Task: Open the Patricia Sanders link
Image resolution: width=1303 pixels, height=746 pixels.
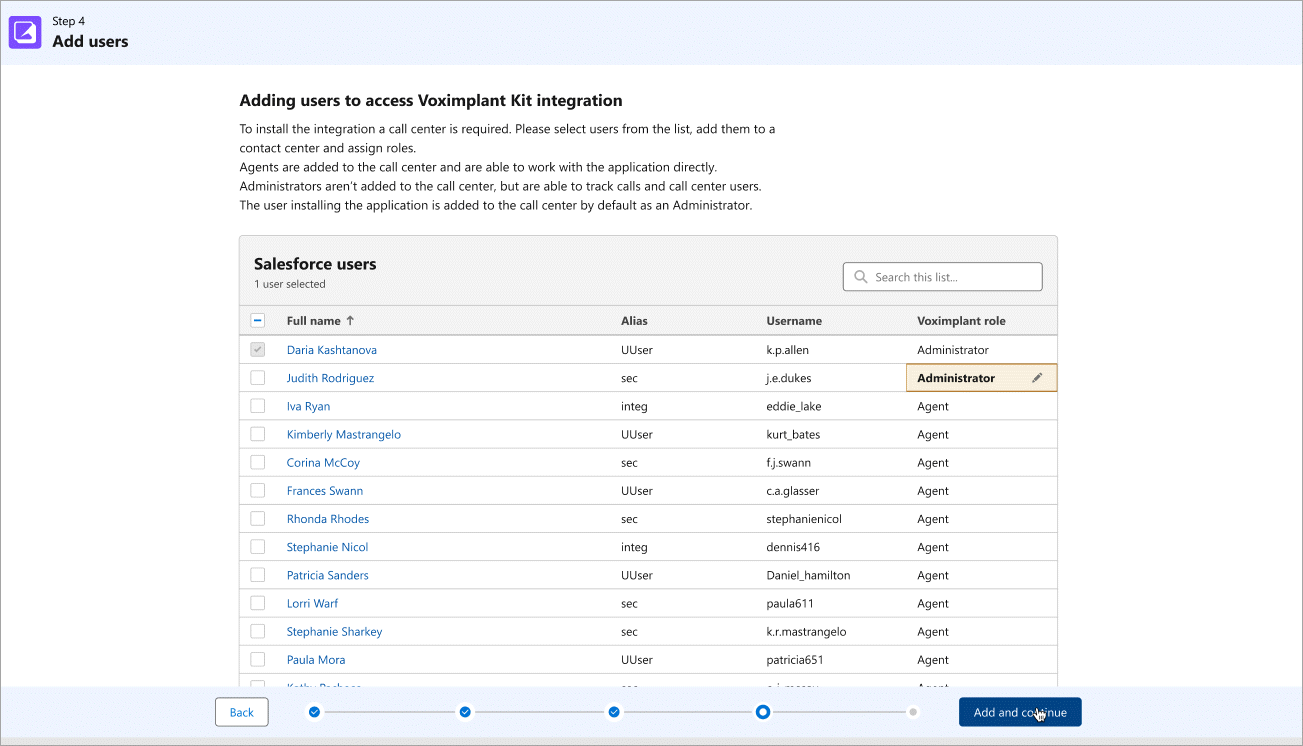Action: (x=328, y=575)
